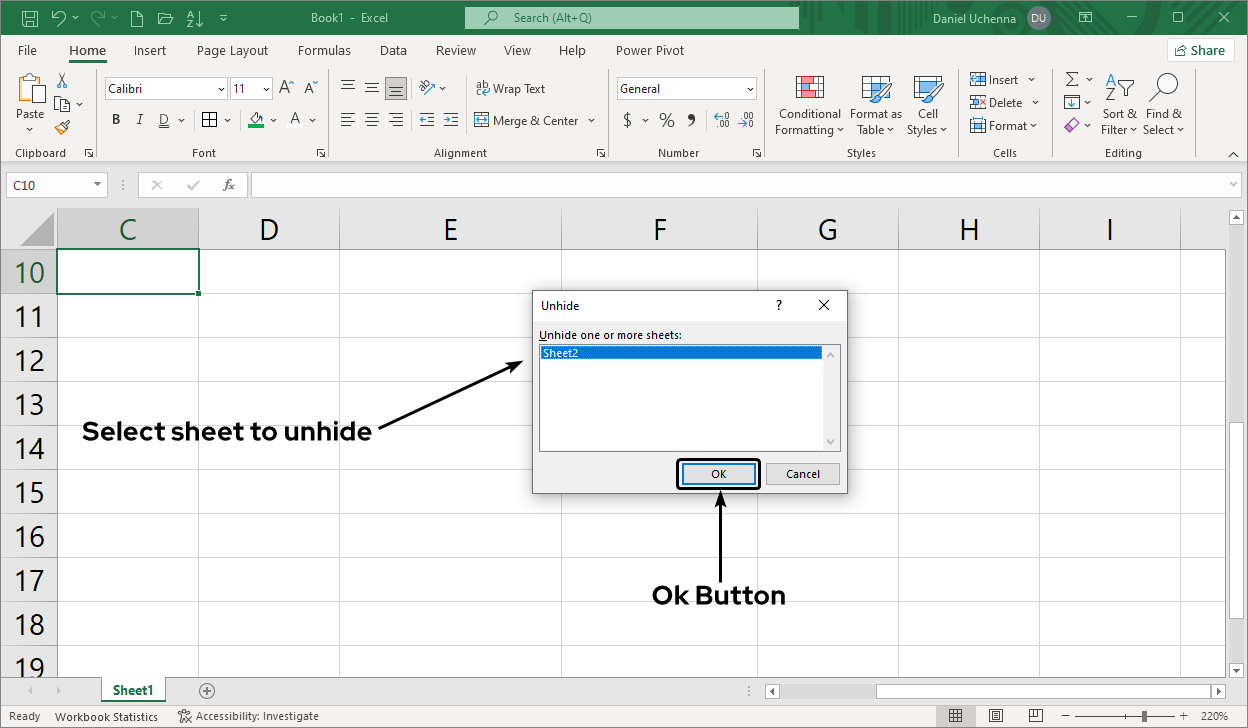The image size is (1248, 728).
Task: Expand the Fill Color dropdown arrow
Action: coord(273,119)
